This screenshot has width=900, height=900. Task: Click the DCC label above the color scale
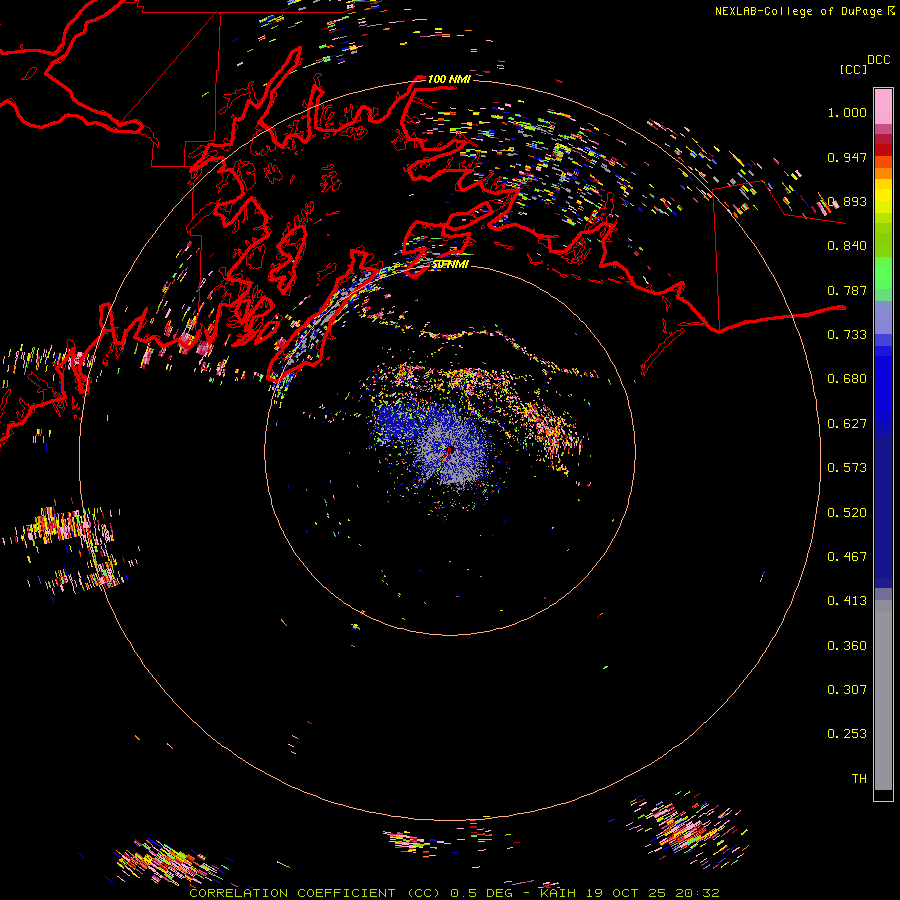878,60
